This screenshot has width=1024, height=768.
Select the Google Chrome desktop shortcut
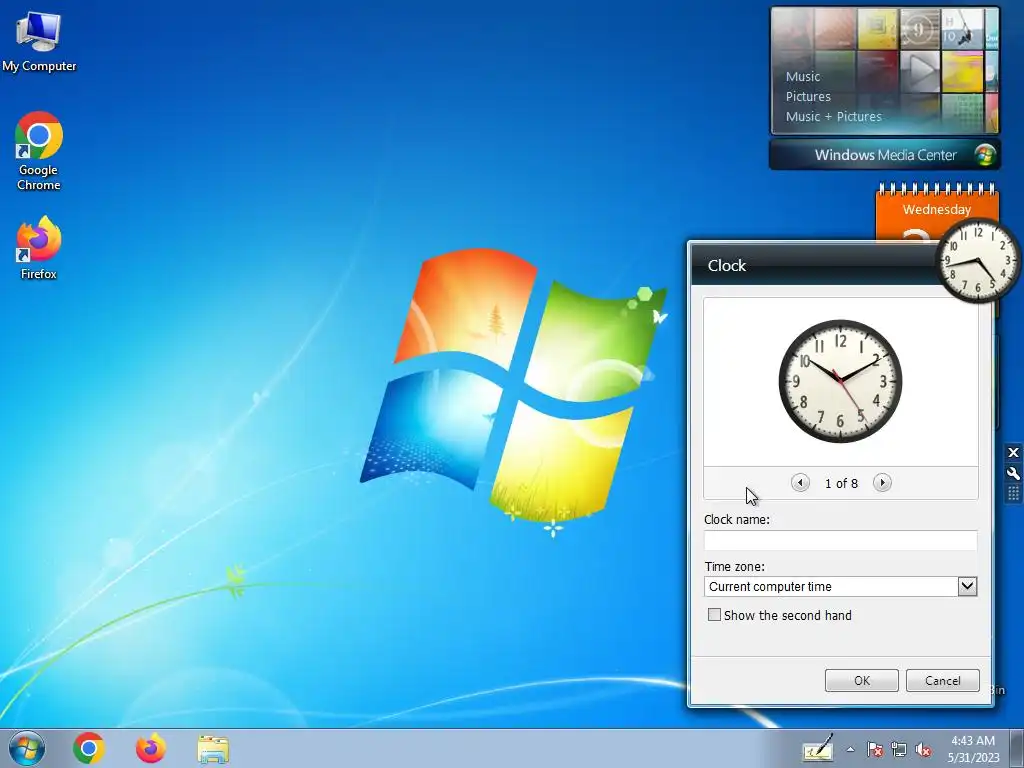point(39,151)
